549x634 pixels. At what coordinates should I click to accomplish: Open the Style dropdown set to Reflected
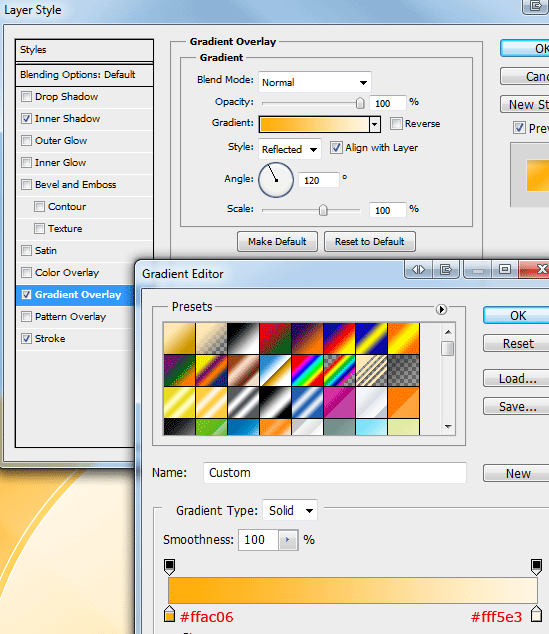(x=289, y=149)
